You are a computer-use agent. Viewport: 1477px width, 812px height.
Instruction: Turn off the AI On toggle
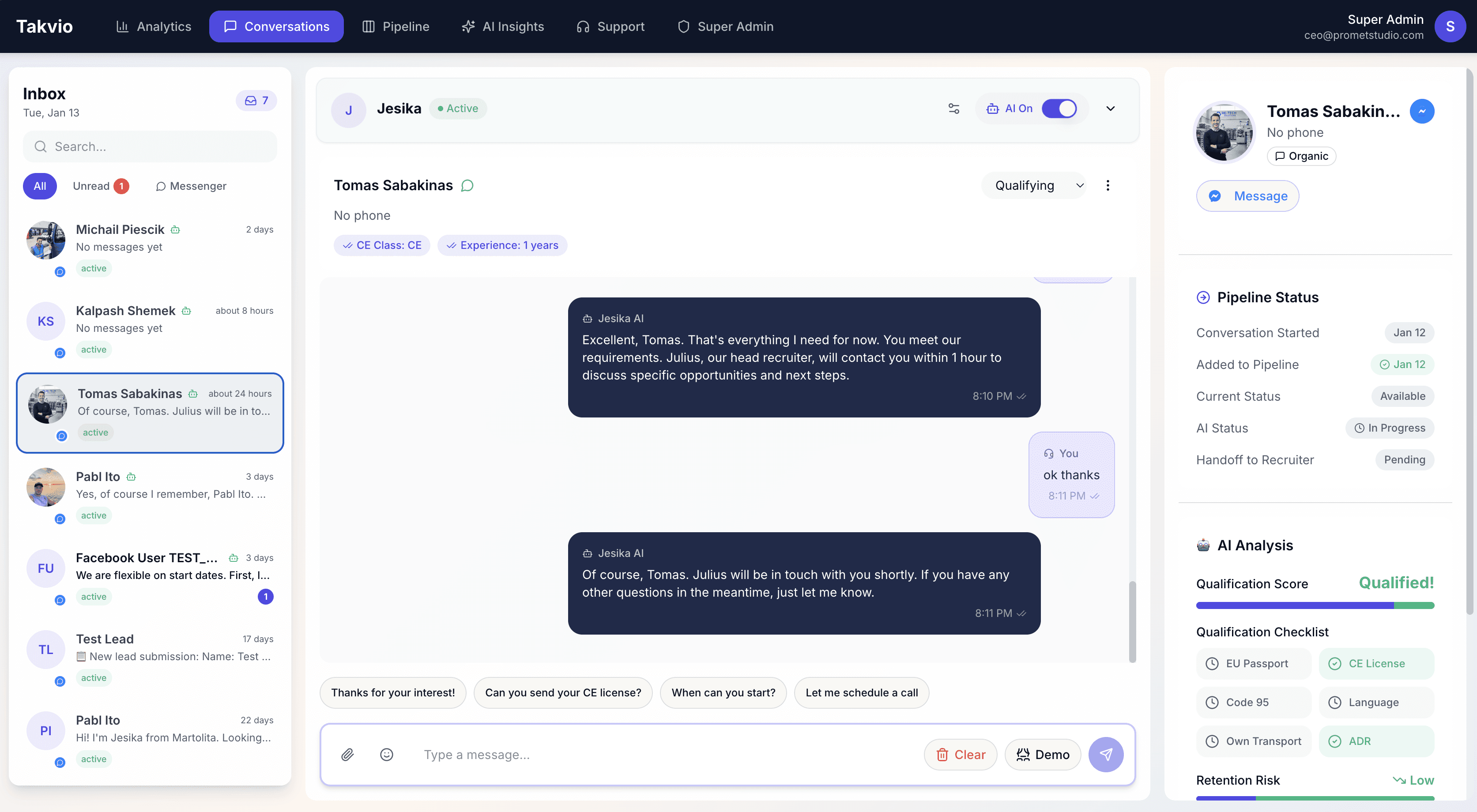click(1059, 108)
